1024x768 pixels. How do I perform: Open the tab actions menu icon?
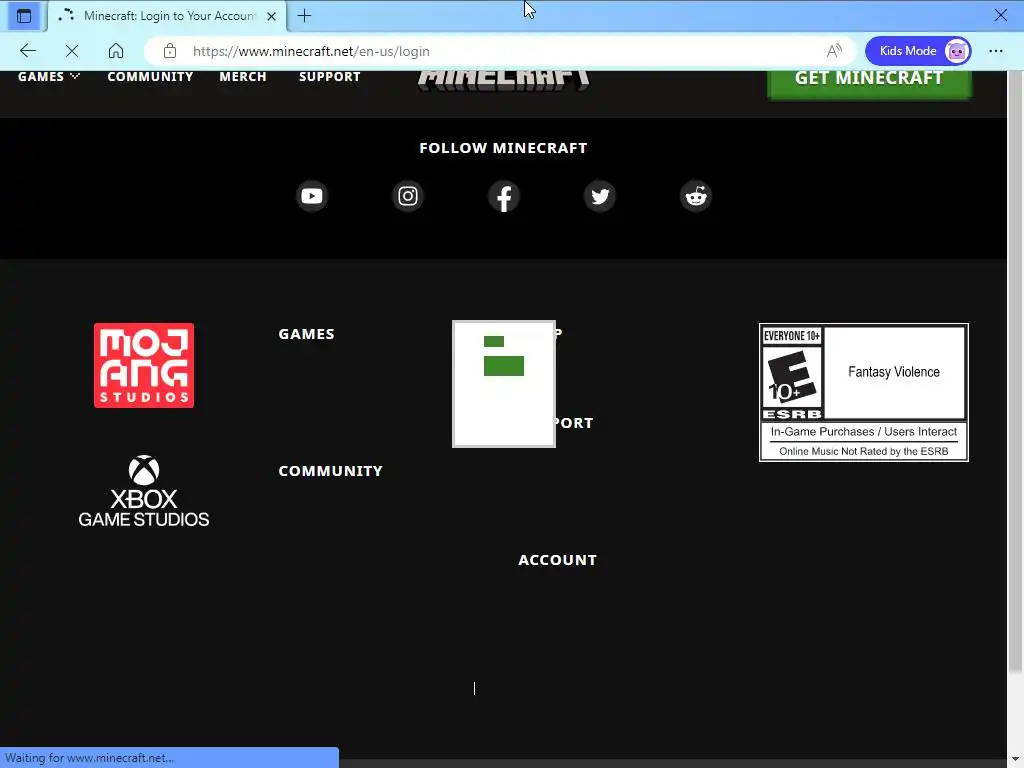pos(24,16)
